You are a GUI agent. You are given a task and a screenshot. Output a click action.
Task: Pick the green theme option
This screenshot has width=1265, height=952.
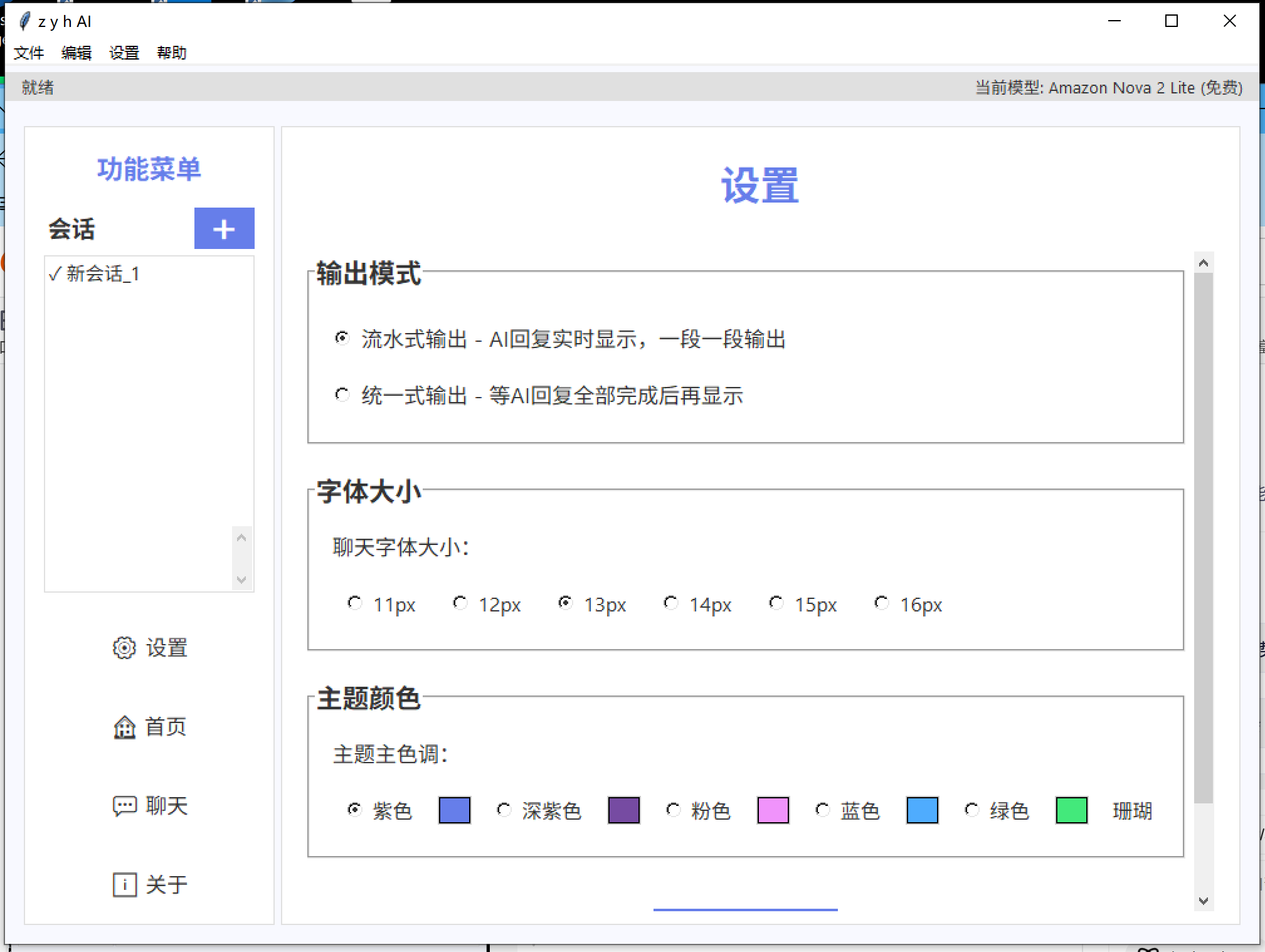[x=972, y=810]
